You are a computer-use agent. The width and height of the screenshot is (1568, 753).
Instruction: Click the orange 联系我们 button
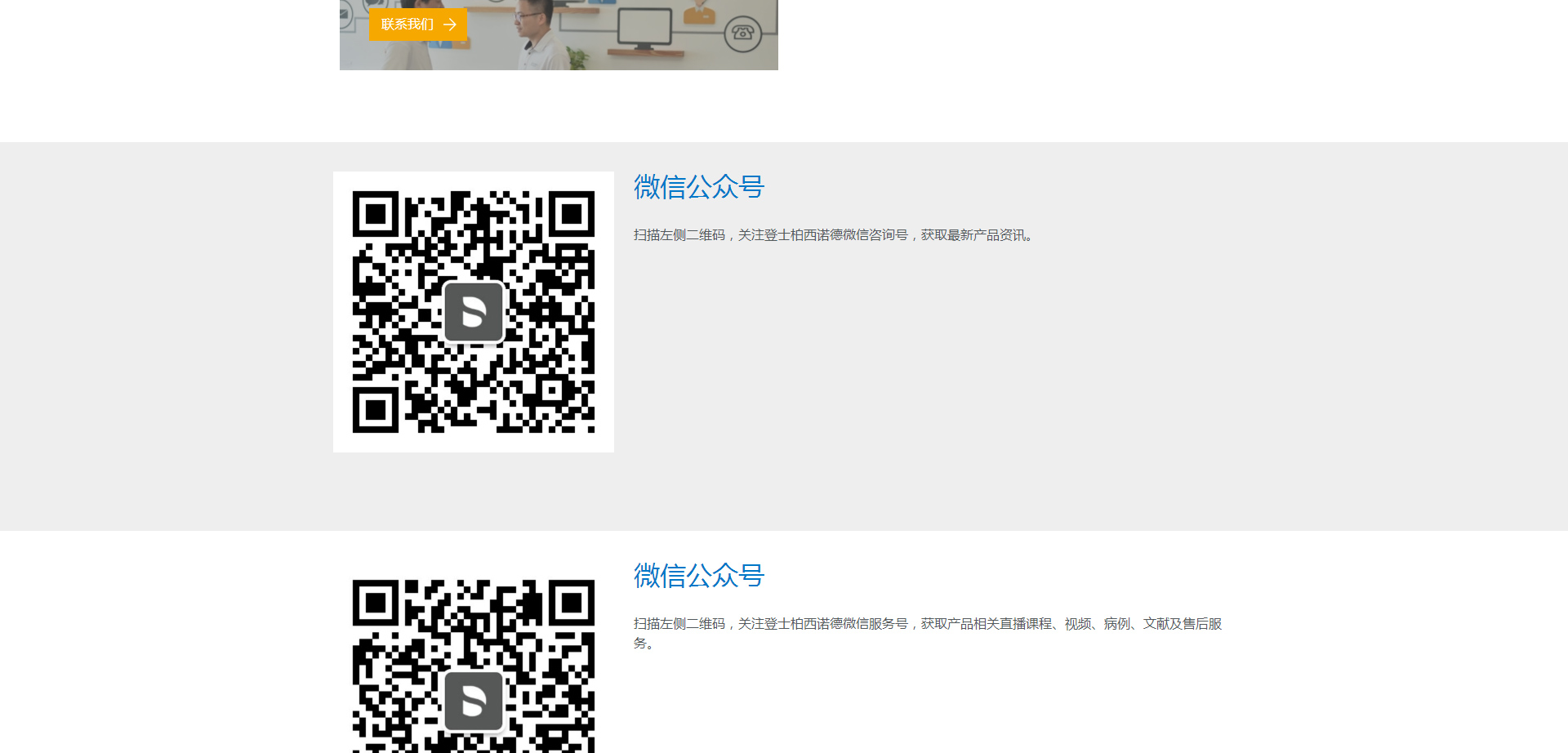click(417, 25)
